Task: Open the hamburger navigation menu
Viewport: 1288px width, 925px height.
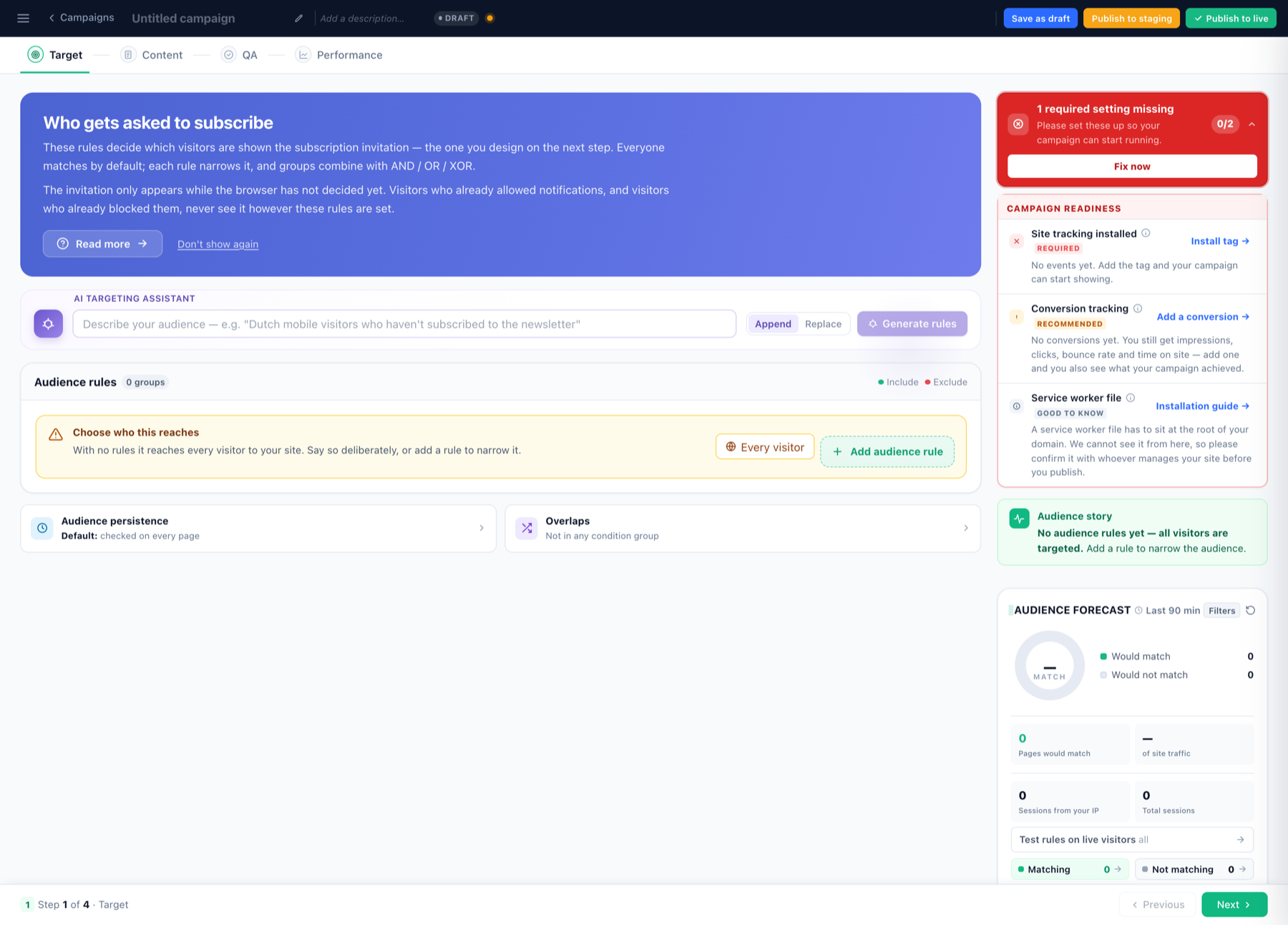Action: coord(23,18)
